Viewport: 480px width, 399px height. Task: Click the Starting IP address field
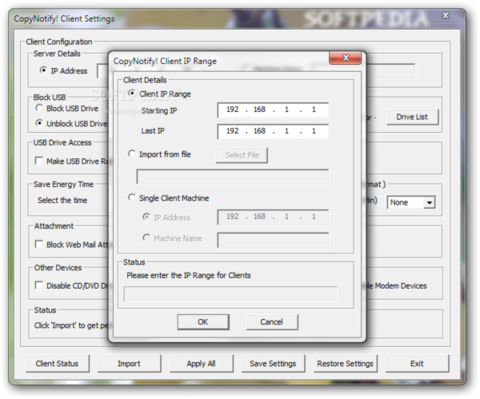click(273, 110)
